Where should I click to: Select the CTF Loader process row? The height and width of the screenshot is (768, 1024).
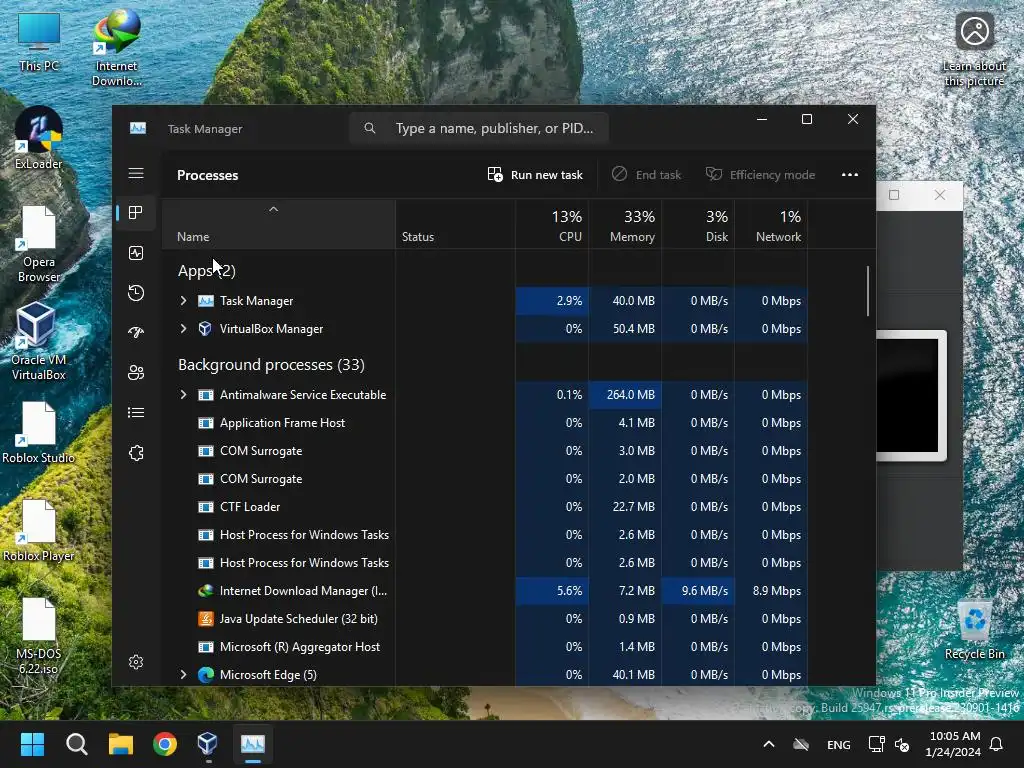point(485,507)
